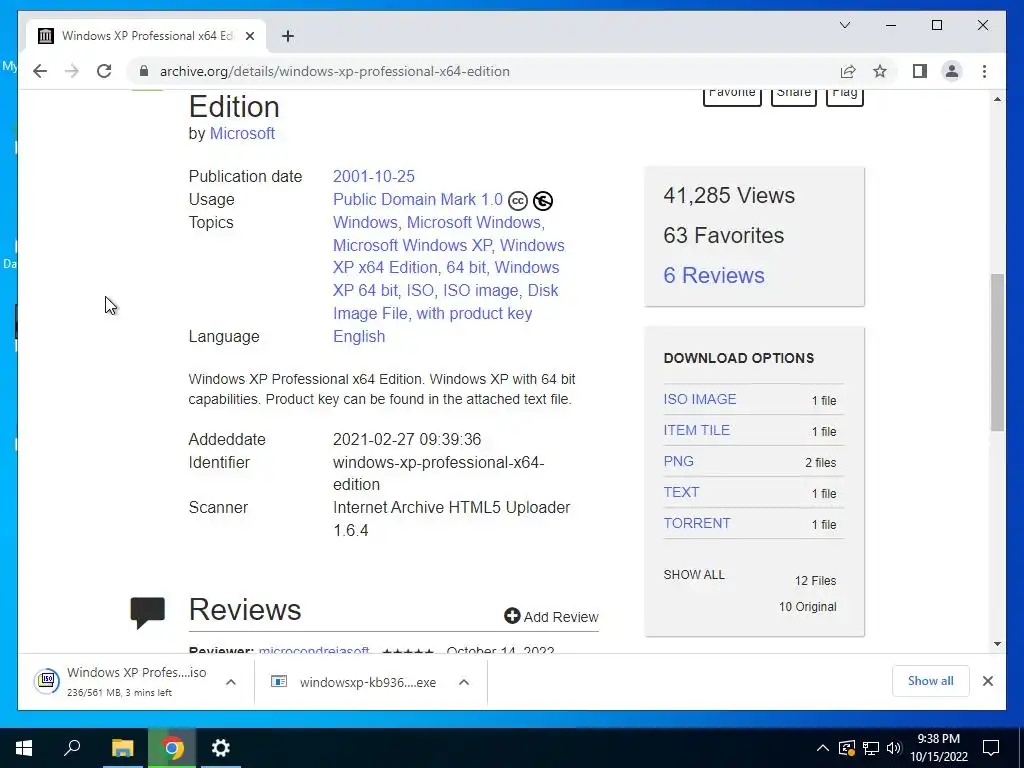Click the page vertical scrollbar thumb
The width and height of the screenshot is (1024, 768).
coord(997,353)
